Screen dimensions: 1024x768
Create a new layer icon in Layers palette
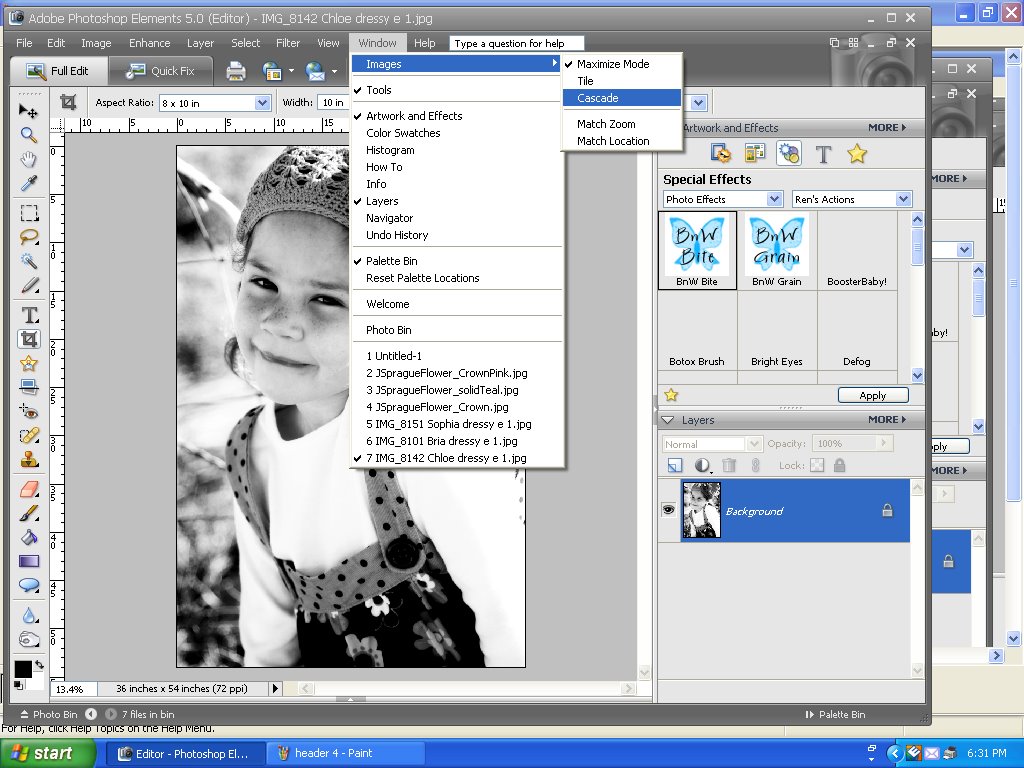tap(675, 465)
